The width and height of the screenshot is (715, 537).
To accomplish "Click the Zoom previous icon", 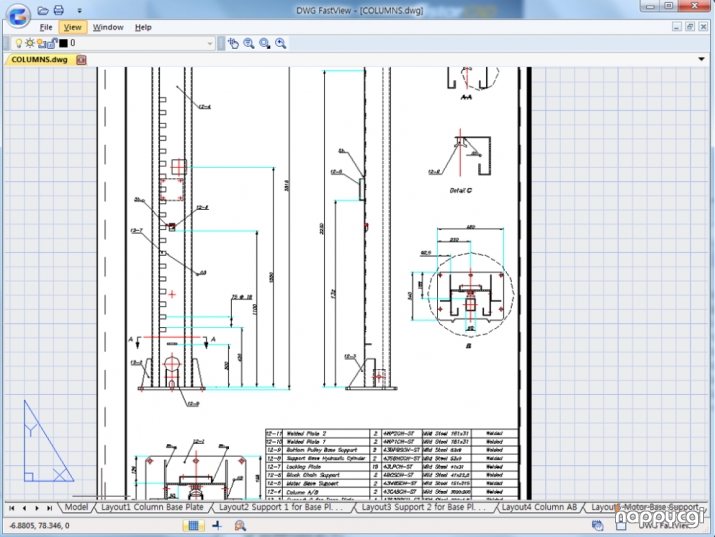I will click(280, 43).
